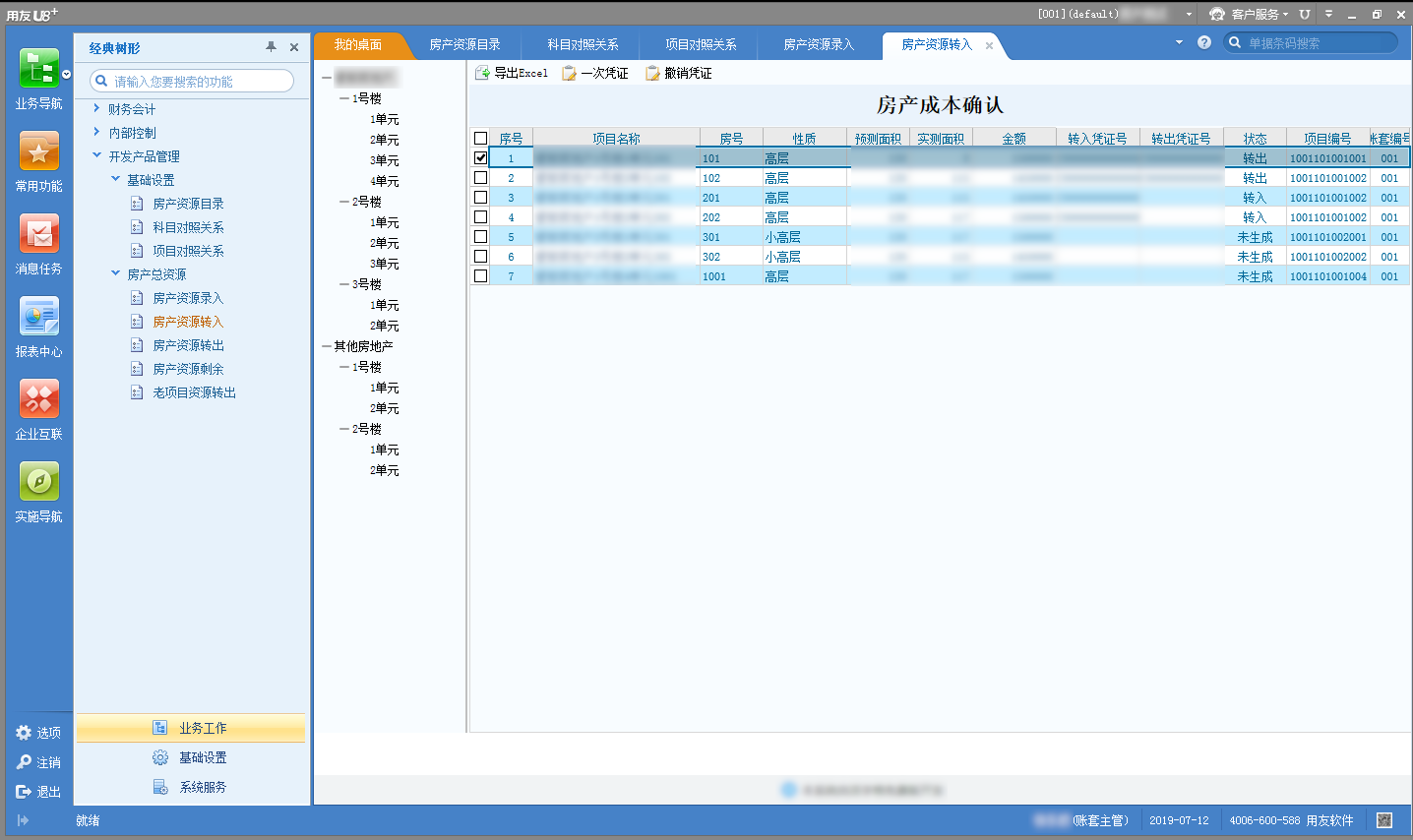
Task: Click the 选项 gear icon
Action: [x=24, y=733]
